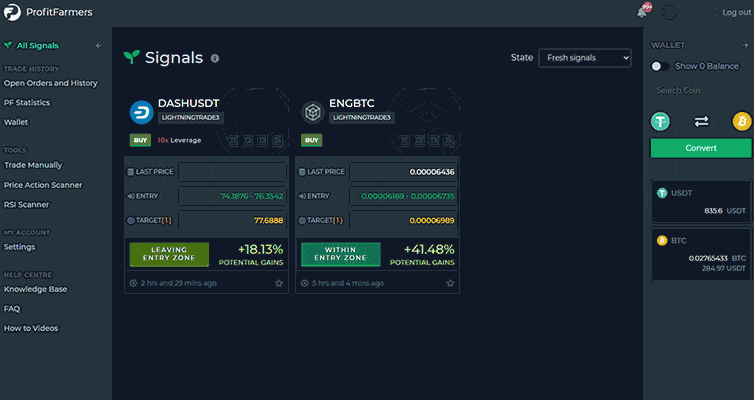
Task: Click the last price 0.00006436
Action: (x=432, y=172)
